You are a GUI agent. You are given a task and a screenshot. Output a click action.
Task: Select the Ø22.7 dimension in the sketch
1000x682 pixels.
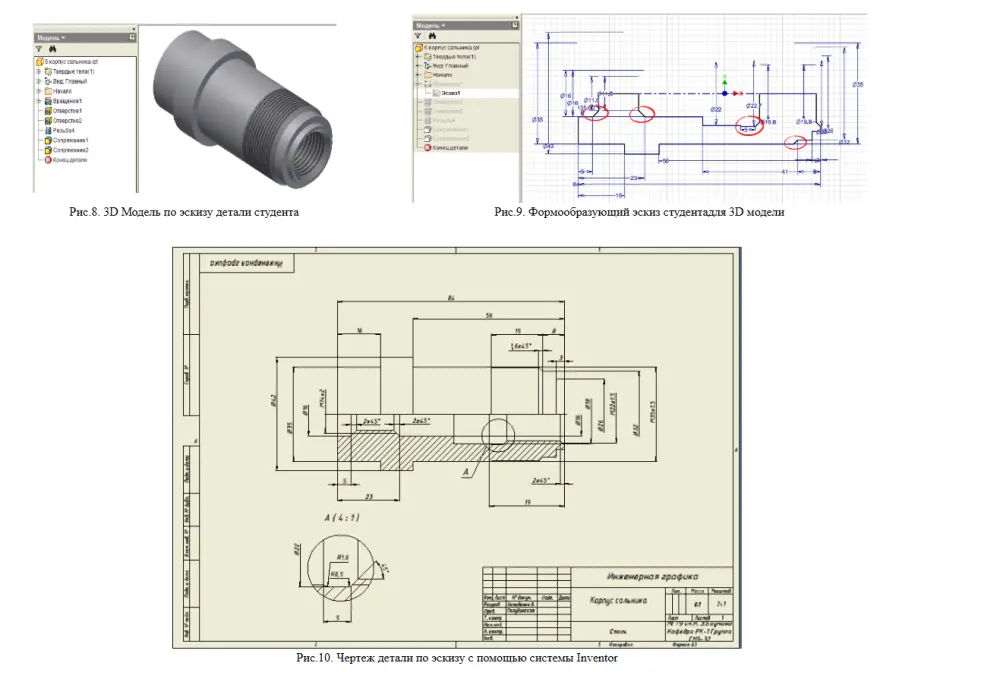pyautogui.click(x=753, y=106)
